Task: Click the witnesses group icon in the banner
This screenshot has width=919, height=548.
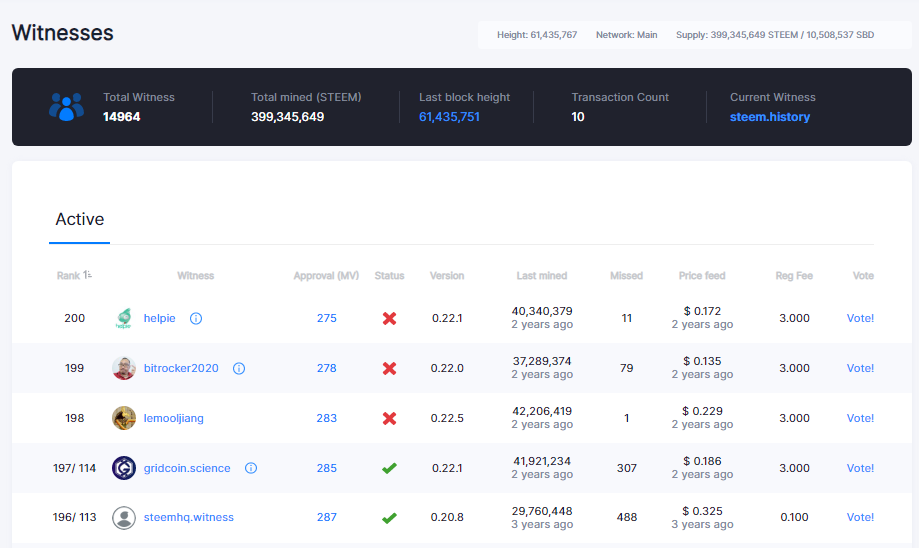Action: click(66, 107)
